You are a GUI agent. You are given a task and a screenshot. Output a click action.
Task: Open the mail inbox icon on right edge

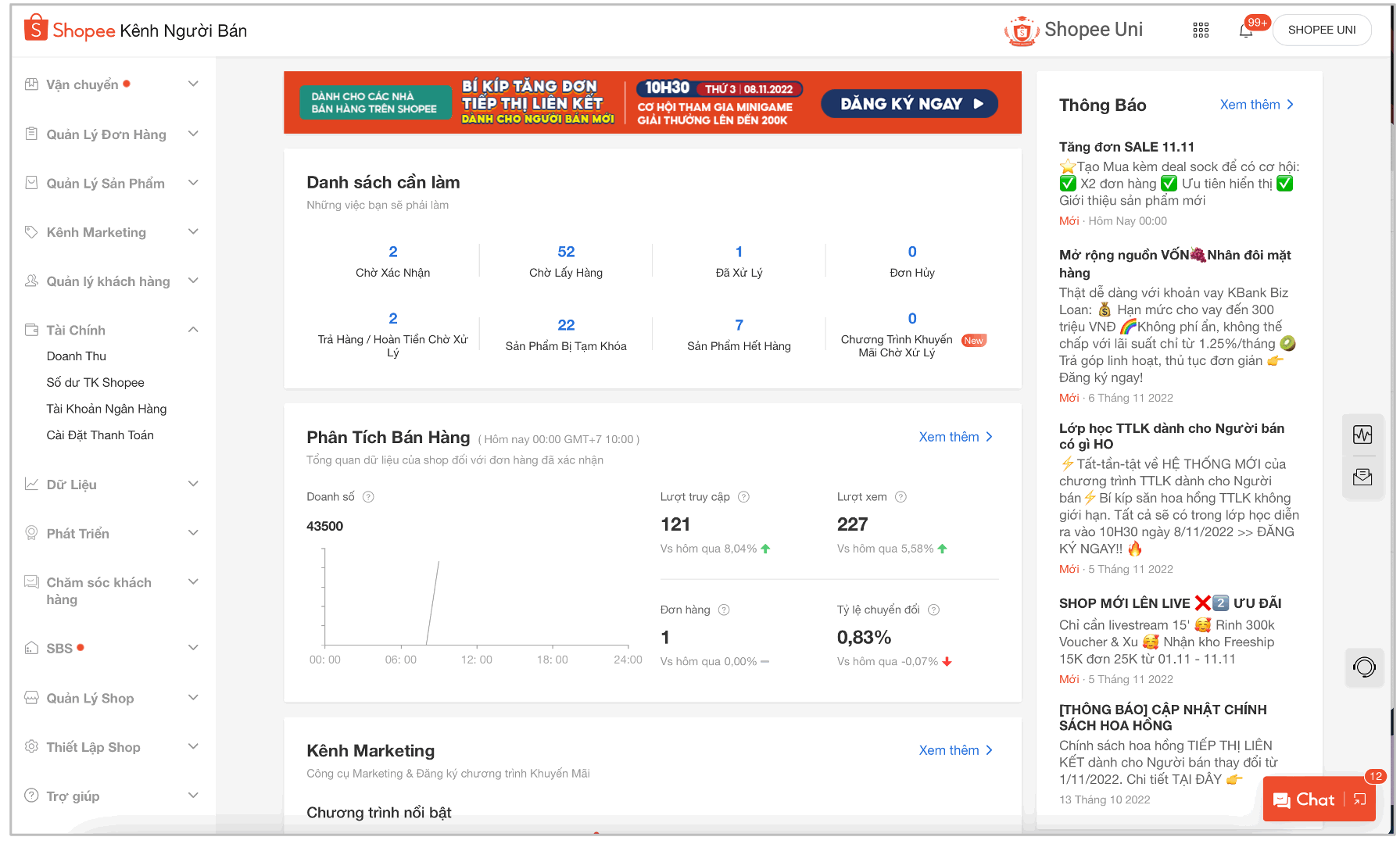pos(1362,477)
